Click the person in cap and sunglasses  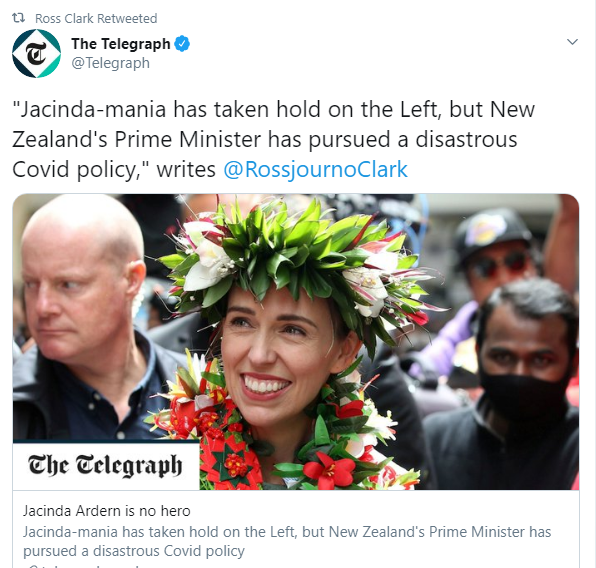494,259
